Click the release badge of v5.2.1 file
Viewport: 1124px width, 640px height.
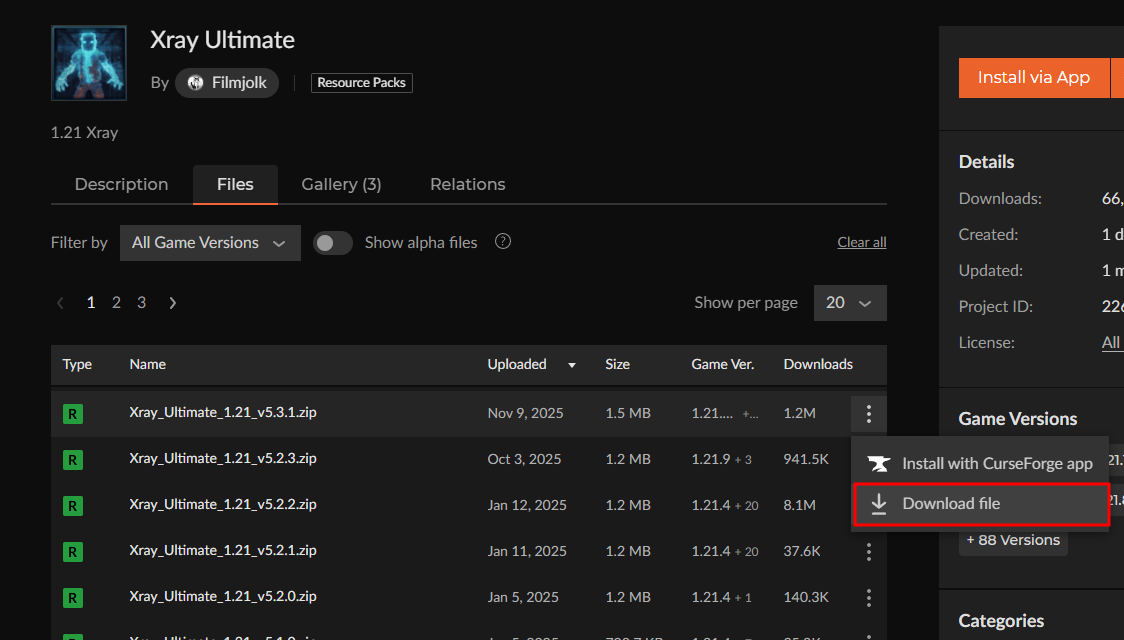pos(72,551)
